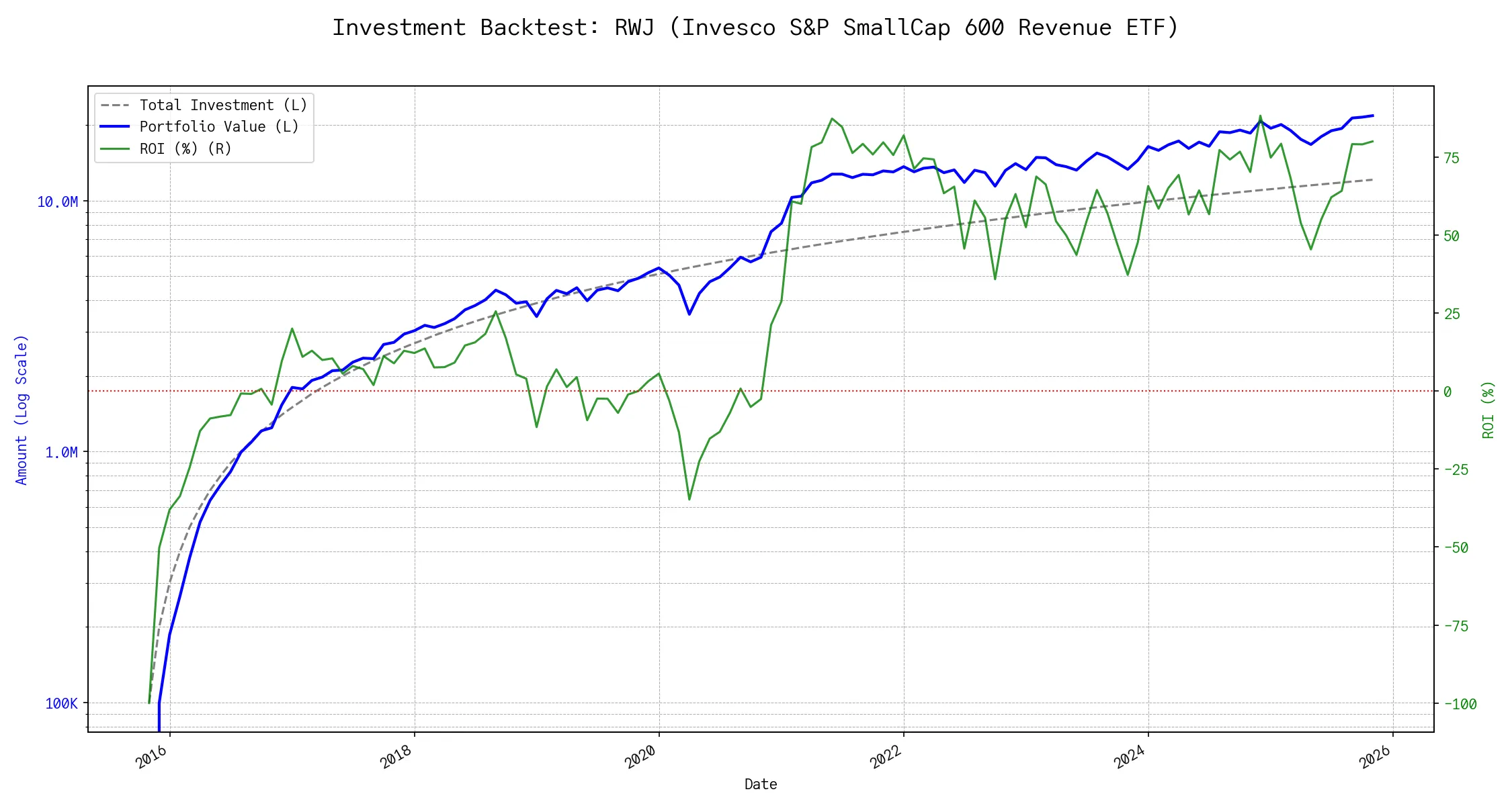Click the 100K left axis label
Viewport: 1512px width, 806px height.
pyautogui.click(x=61, y=704)
